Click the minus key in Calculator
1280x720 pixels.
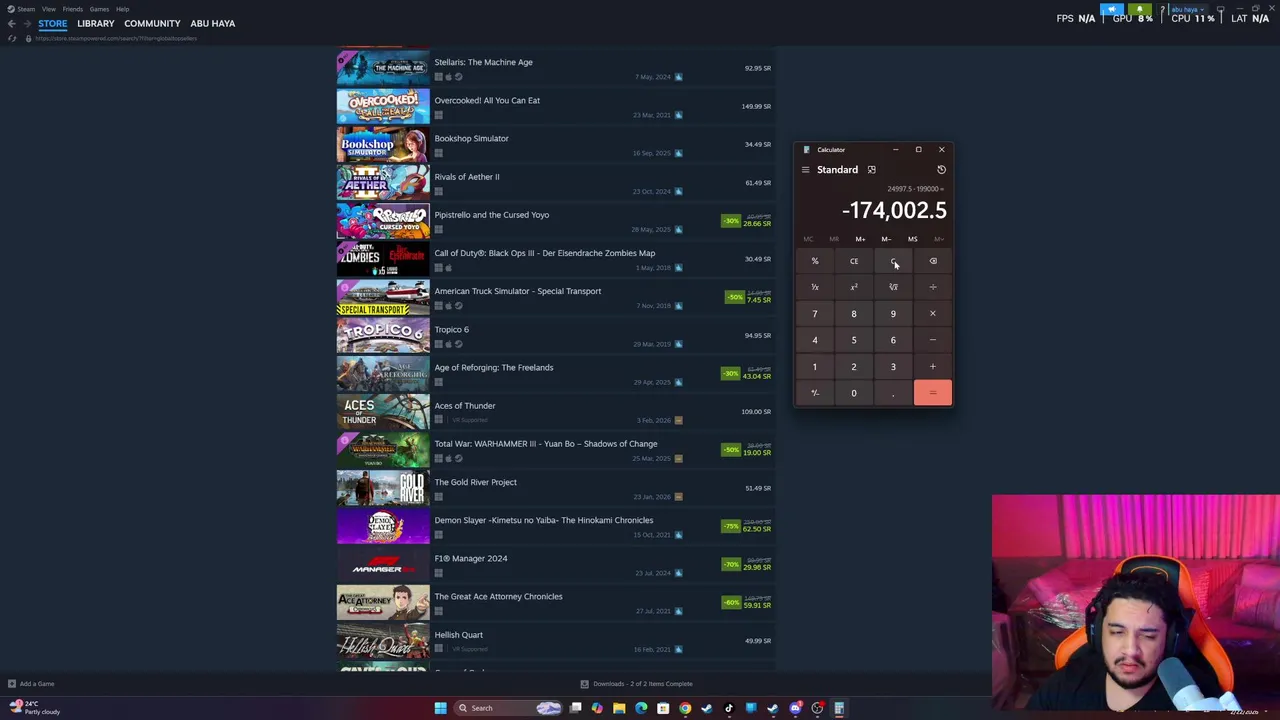click(x=933, y=340)
